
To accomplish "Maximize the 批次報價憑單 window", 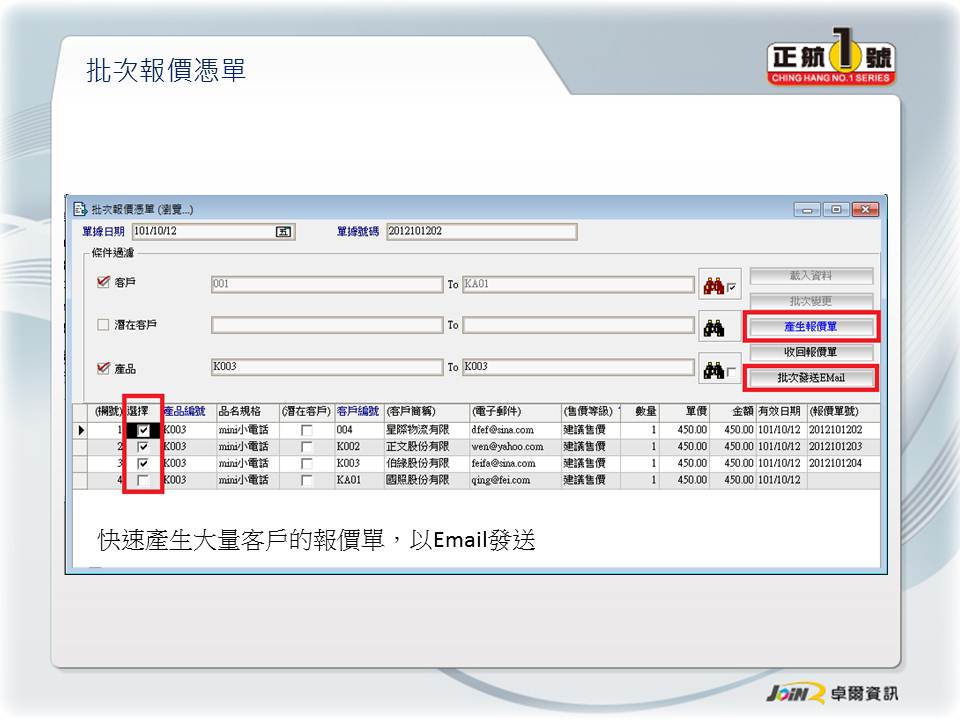I will [x=836, y=209].
